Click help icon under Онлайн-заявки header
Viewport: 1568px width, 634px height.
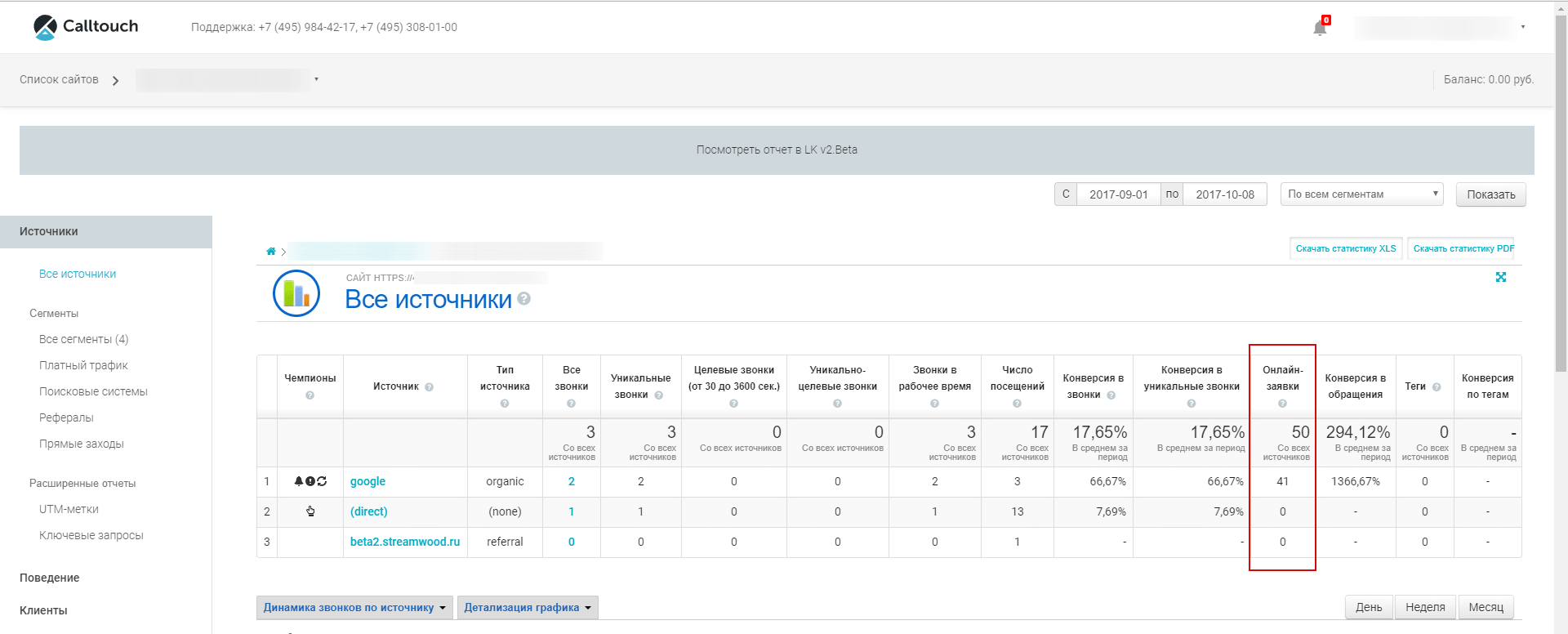pyautogui.click(x=1282, y=404)
